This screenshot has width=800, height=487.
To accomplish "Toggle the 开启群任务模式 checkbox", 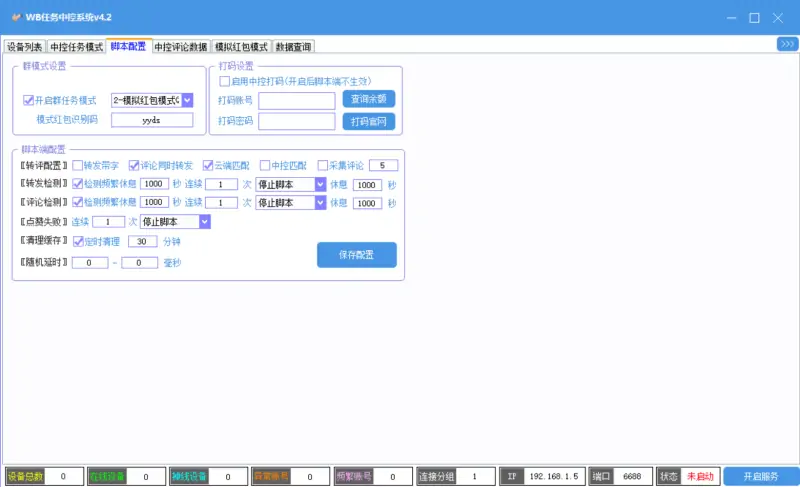I will [x=29, y=100].
